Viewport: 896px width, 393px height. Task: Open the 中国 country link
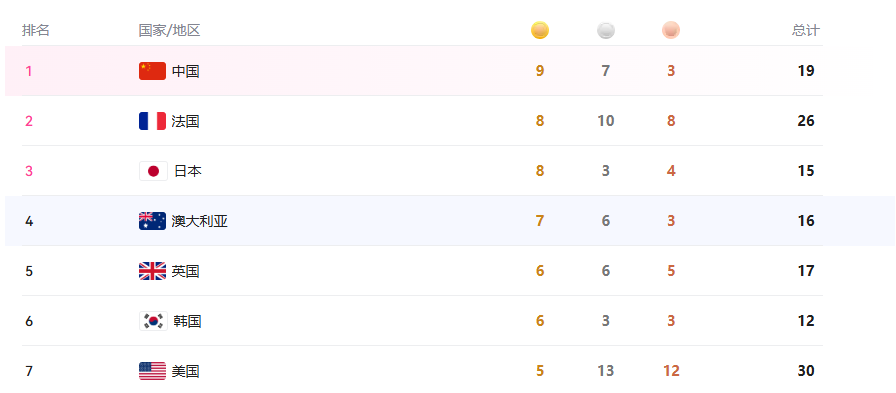pos(186,71)
